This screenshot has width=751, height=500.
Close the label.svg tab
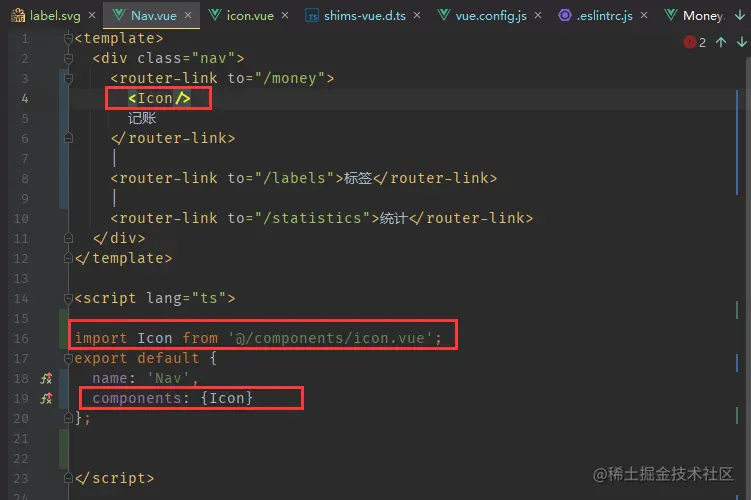click(92, 15)
